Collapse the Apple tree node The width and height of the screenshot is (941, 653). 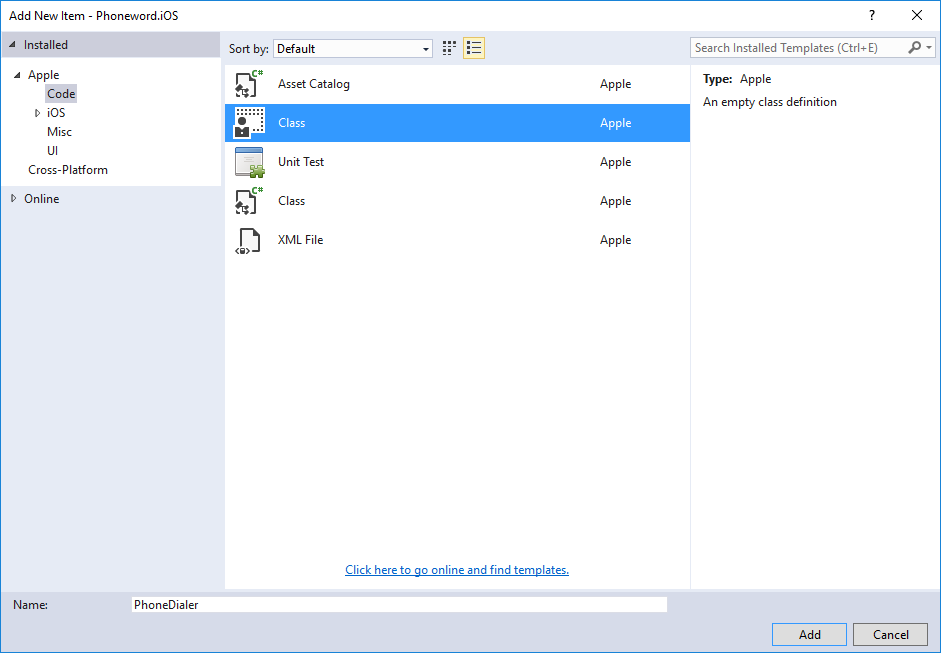point(17,75)
